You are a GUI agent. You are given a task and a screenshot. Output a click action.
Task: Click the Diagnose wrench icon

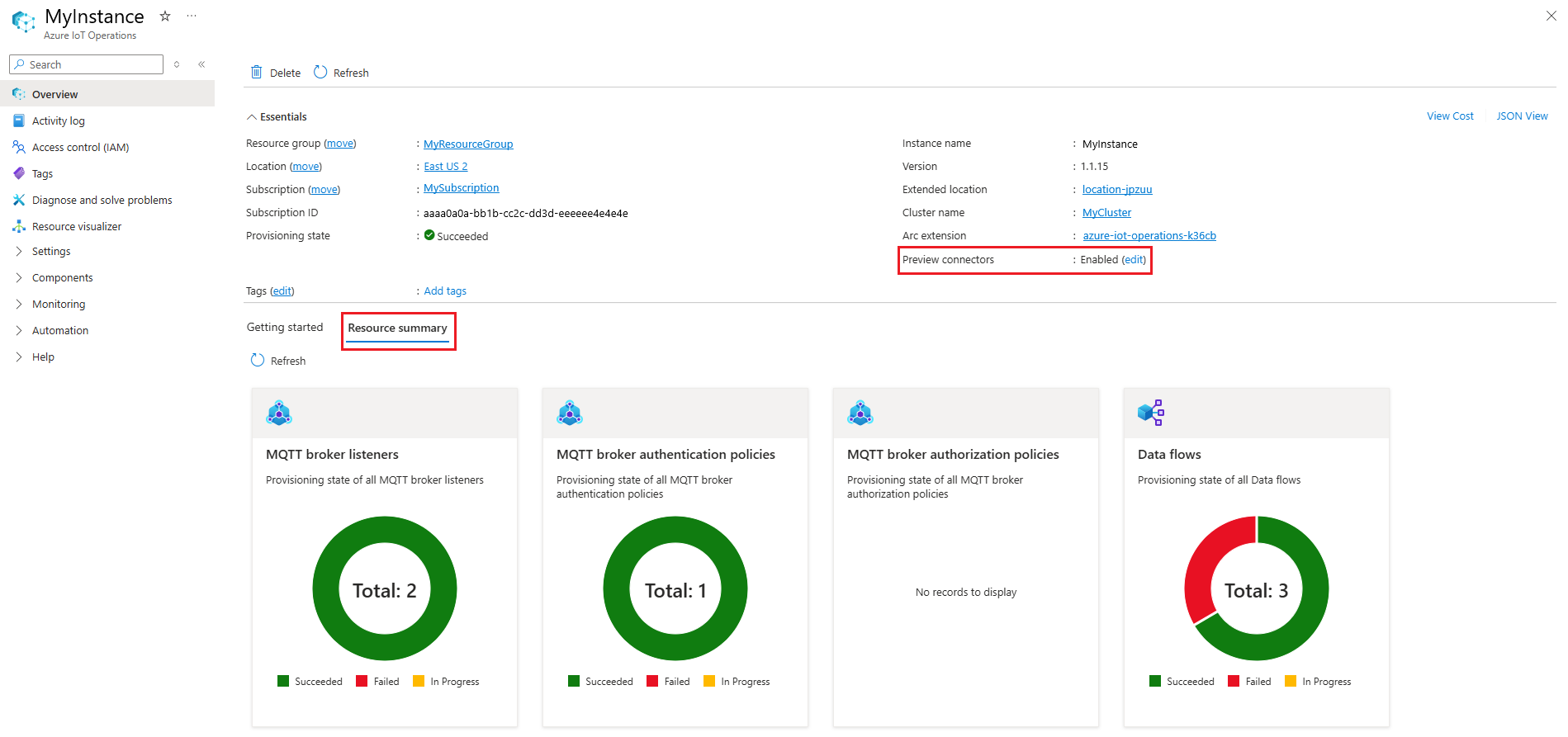pos(19,200)
